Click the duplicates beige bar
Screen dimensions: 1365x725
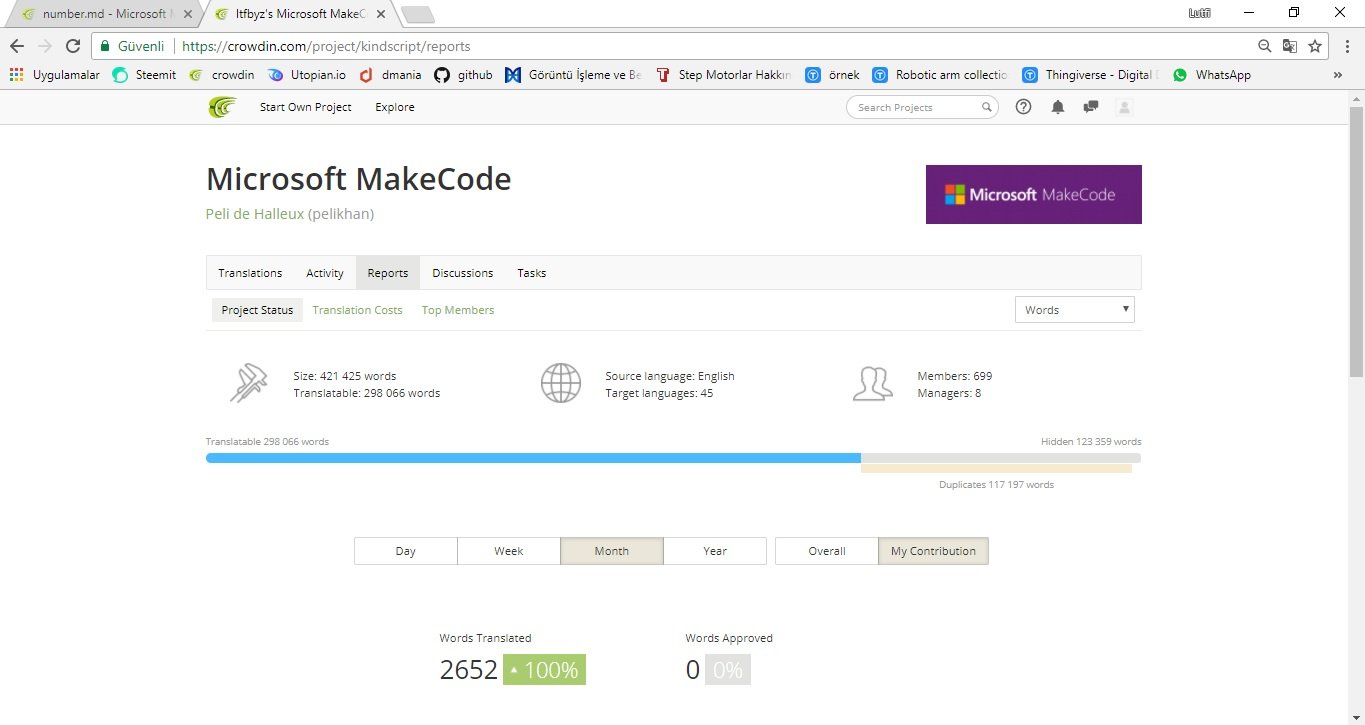coord(996,468)
